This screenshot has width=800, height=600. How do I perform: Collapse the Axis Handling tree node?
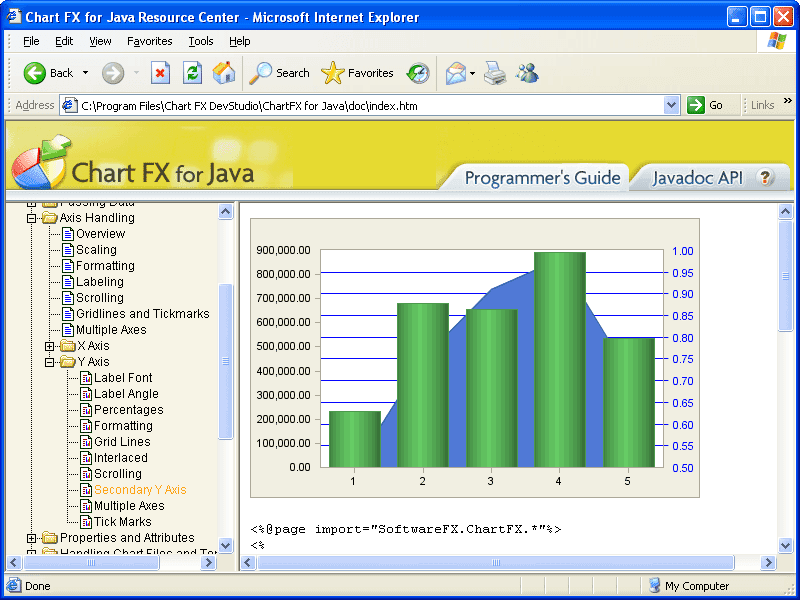coord(32,218)
